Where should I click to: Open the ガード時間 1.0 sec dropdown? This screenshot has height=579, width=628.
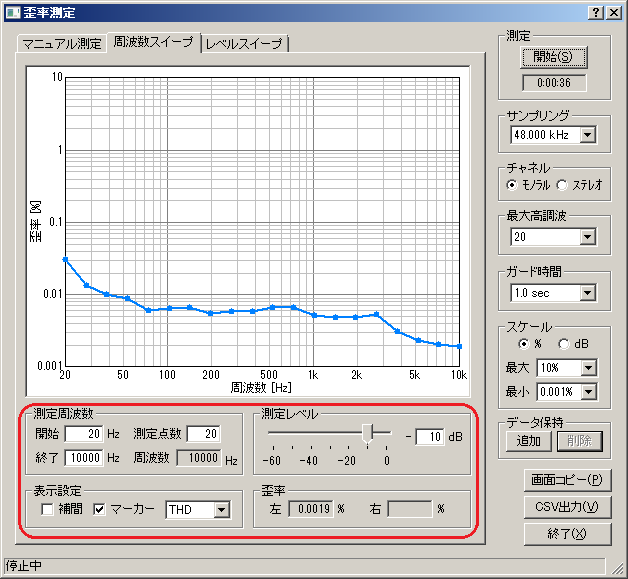pyautogui.click(x=588, y=293)
